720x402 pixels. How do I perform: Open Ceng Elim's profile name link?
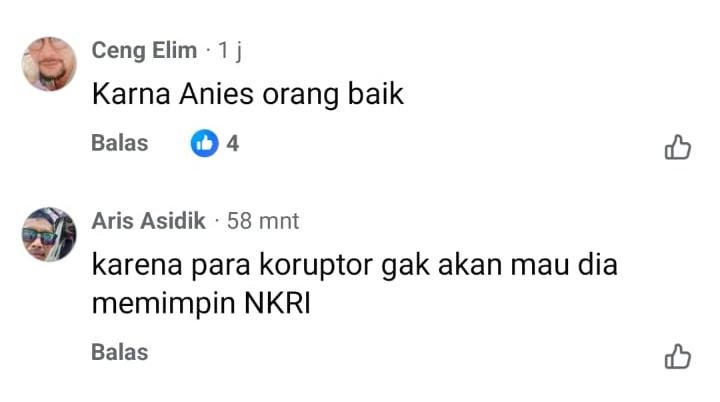coord(144,51)
